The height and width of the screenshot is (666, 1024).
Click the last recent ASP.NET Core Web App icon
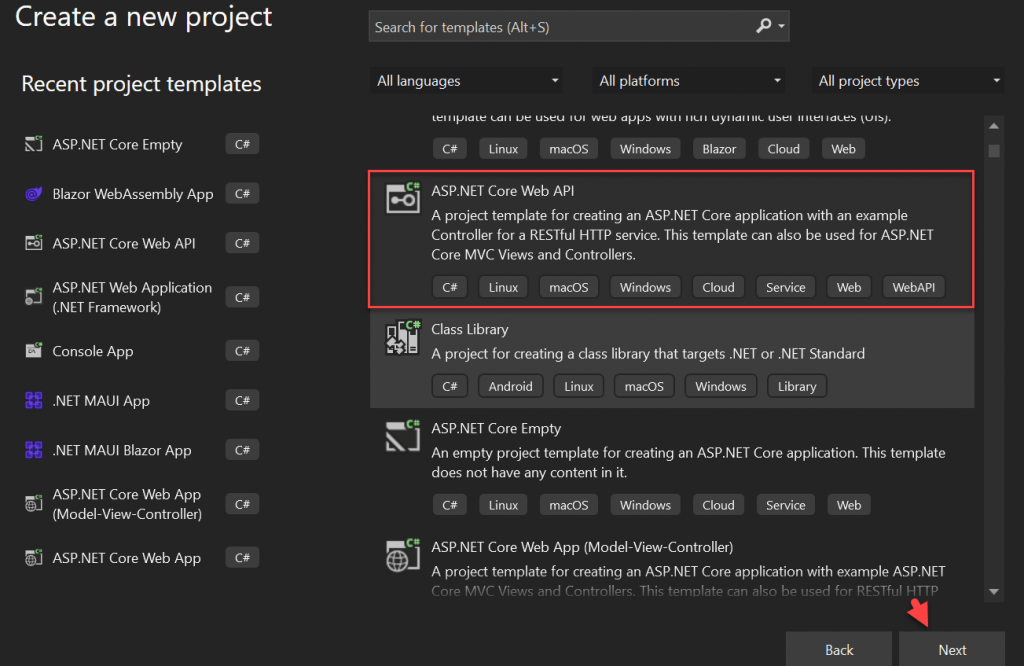pyautogui.click(x=33, y=558)
